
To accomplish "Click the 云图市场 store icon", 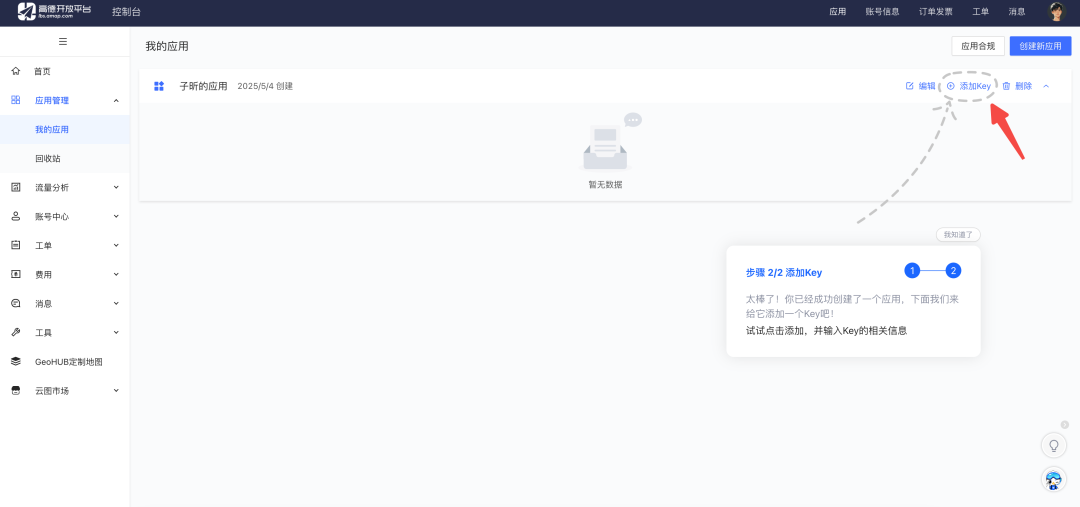I will click(x=16, y=391).
